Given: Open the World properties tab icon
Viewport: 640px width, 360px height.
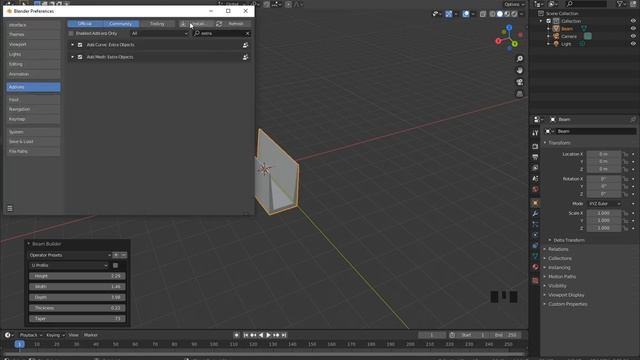Looking at the screenshot, I should pos(535,189).
